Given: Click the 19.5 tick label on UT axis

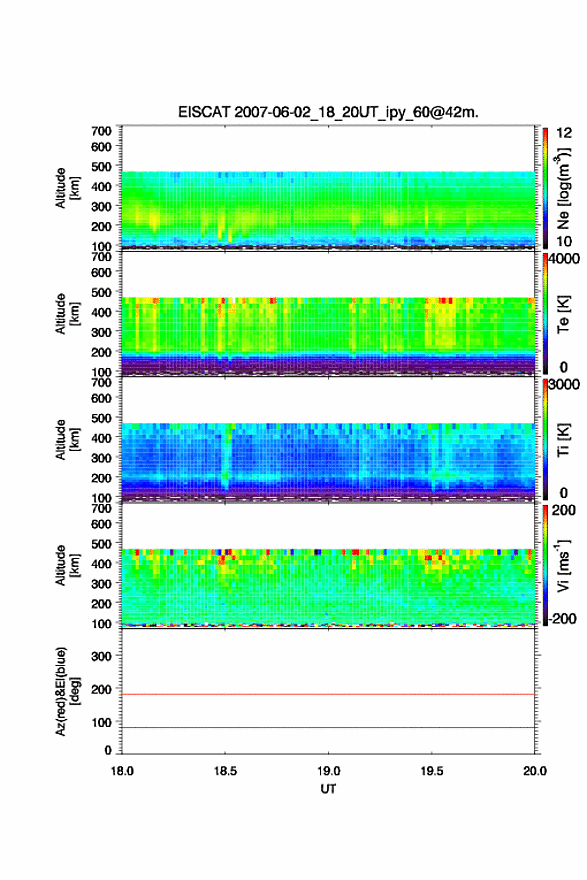Looking at the screenshot, I should pos(432,771).
